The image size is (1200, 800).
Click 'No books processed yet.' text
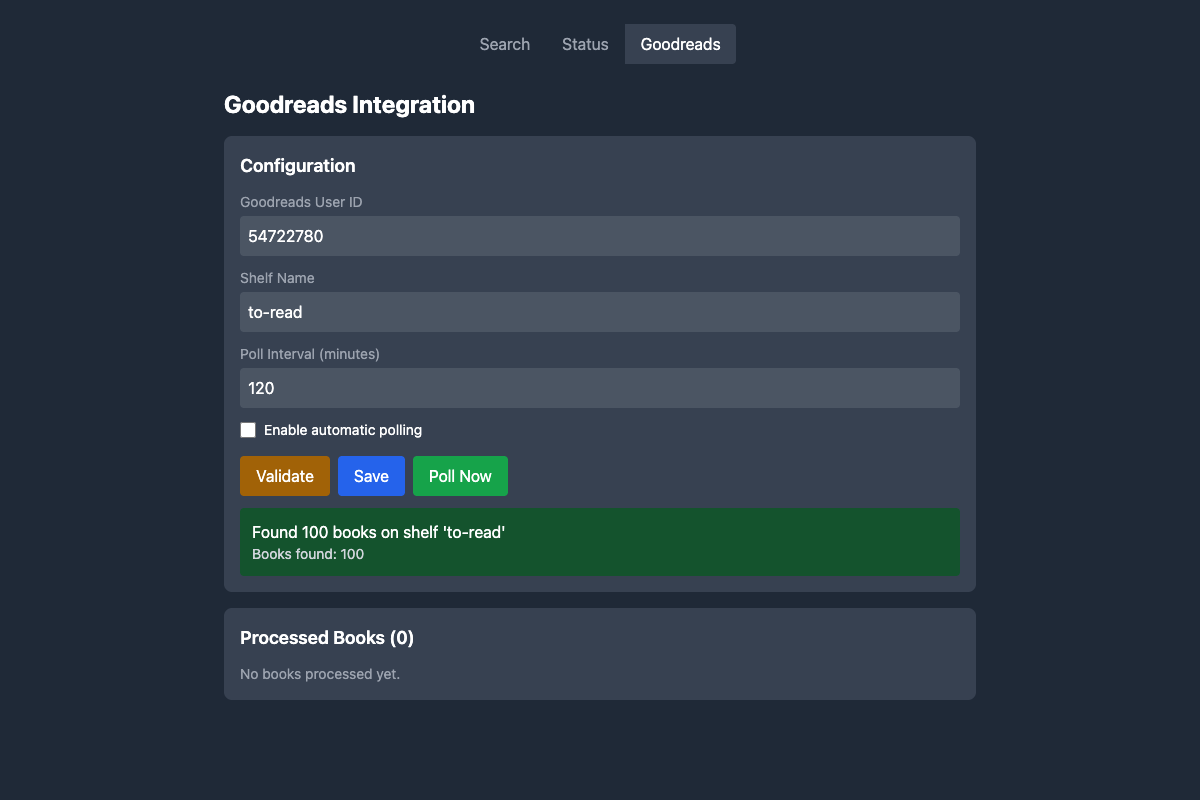[x=320, y=674]
